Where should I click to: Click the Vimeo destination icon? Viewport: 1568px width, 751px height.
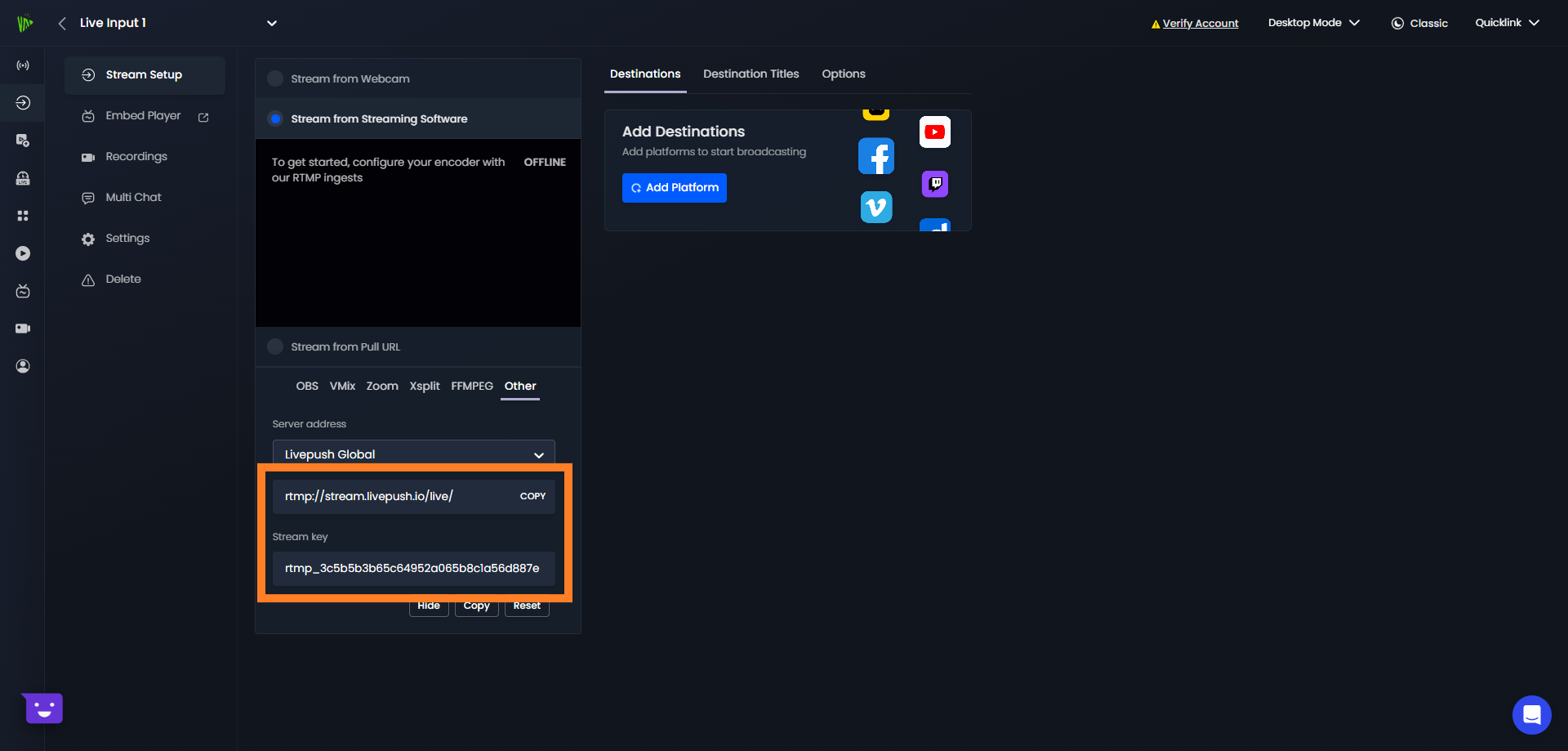[875, 207]
